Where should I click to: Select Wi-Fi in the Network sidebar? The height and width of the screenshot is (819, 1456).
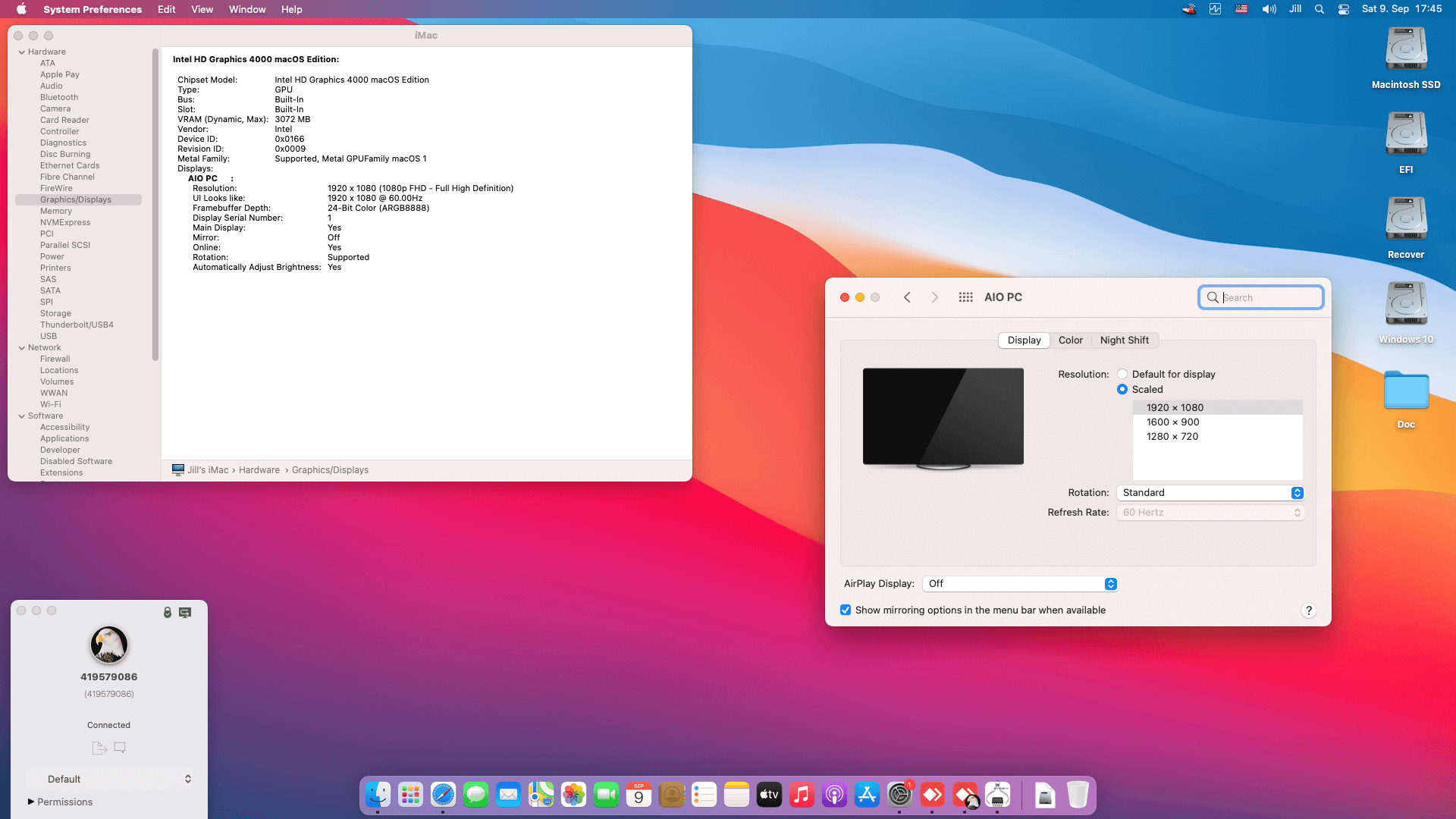click(51, 404)
